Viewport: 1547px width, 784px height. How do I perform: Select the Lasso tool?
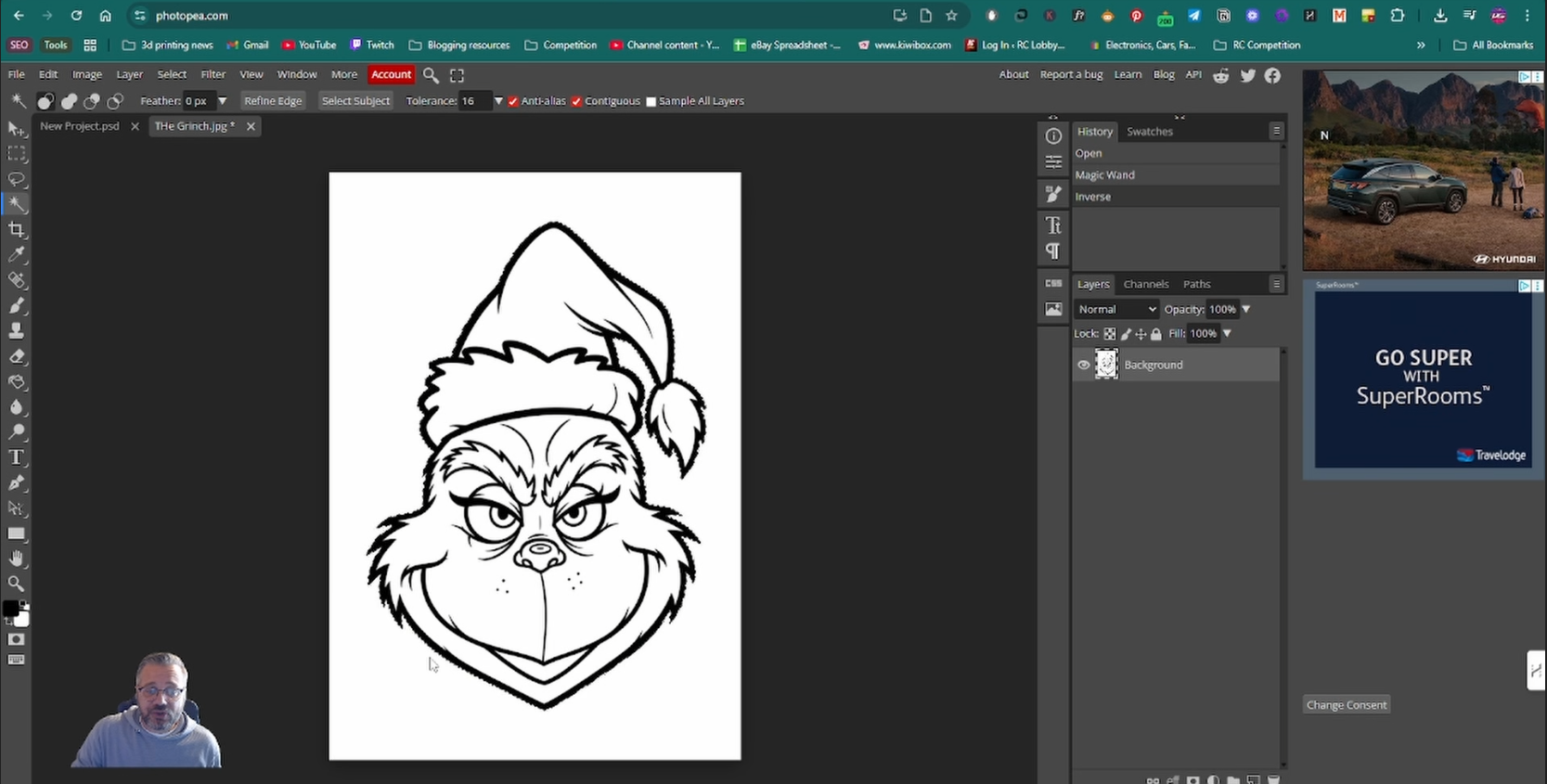pos(17,179)
